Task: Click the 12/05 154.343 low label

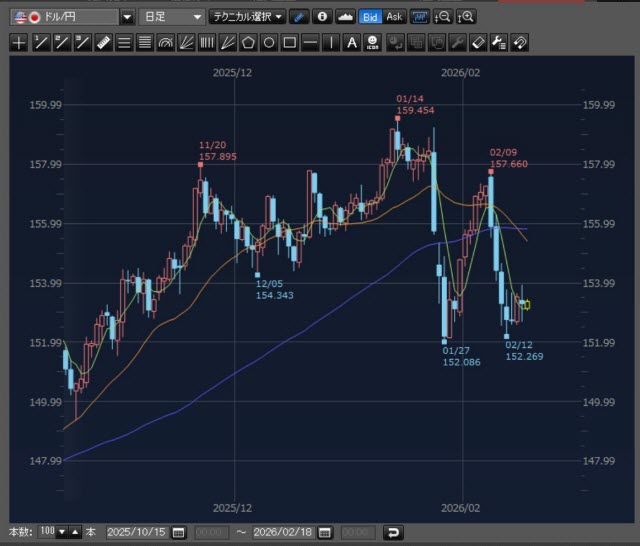Action: 274,289
